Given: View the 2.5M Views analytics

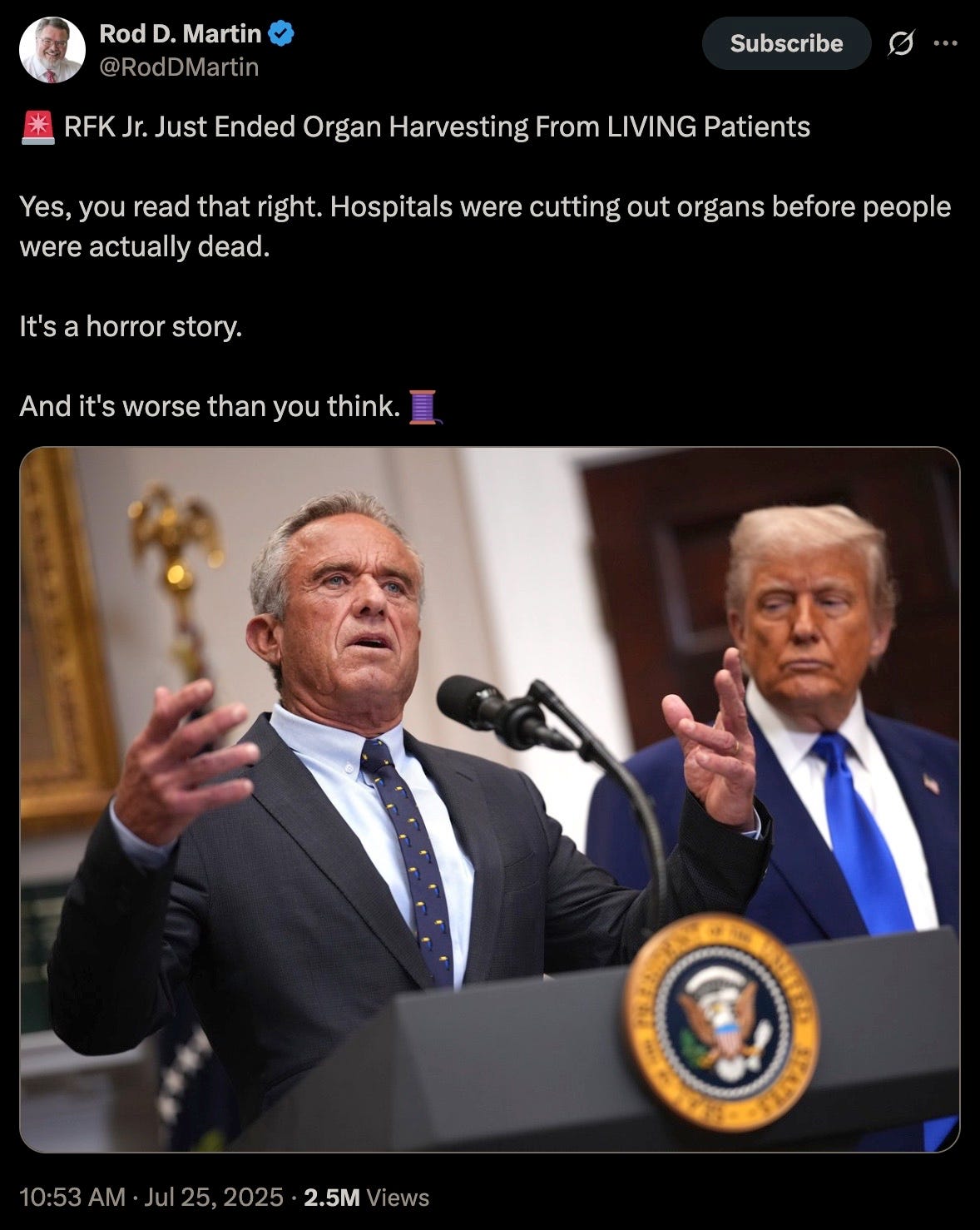Looking at the screenshot, I should (x=367, y=1197).
